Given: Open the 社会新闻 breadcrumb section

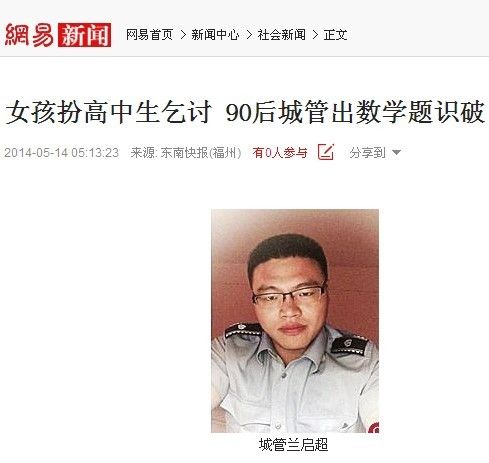Looking at the screenshot, I should click(x=281, y=35).
